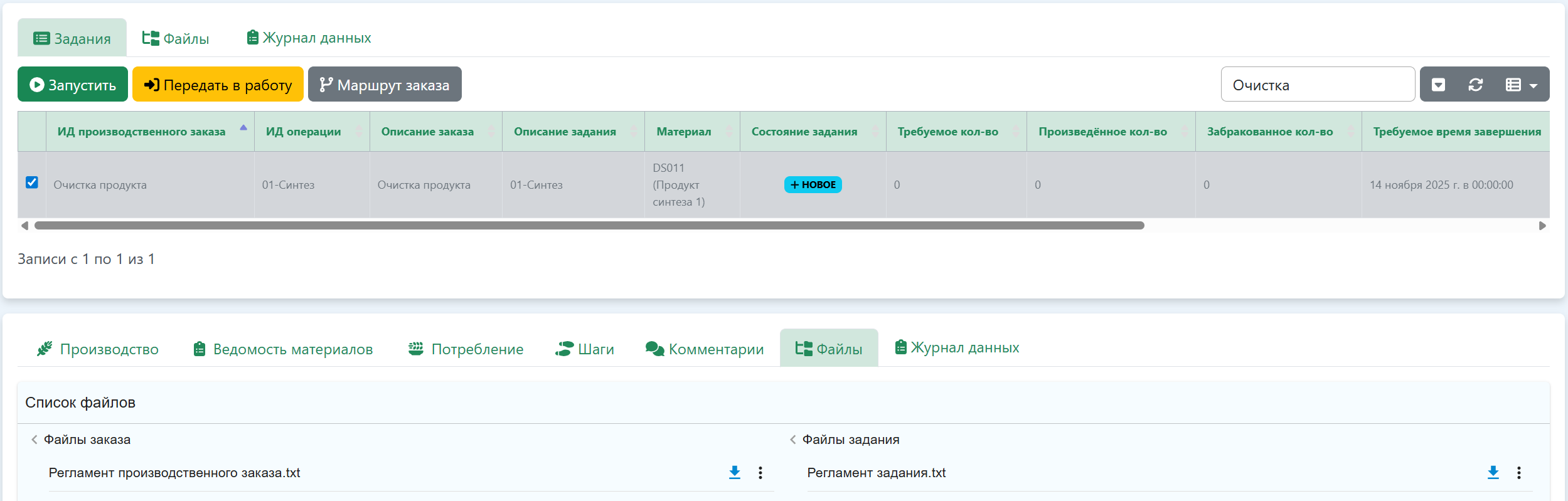Click the refresh table icon
The width and height of the screenshot is (1568, 501).
[x=1476, y=85]
